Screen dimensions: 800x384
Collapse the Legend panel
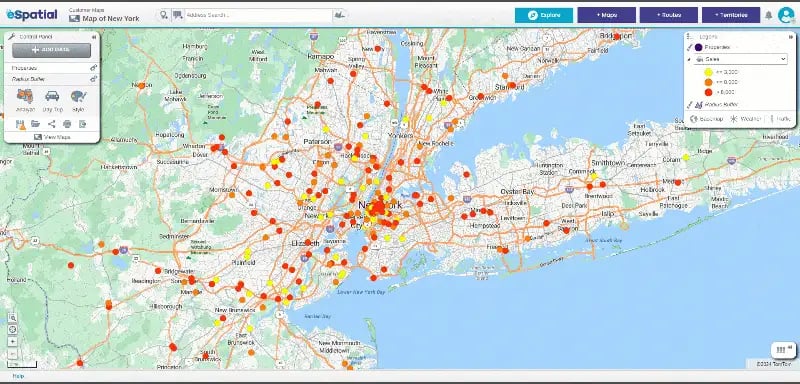tap(791, 37)
